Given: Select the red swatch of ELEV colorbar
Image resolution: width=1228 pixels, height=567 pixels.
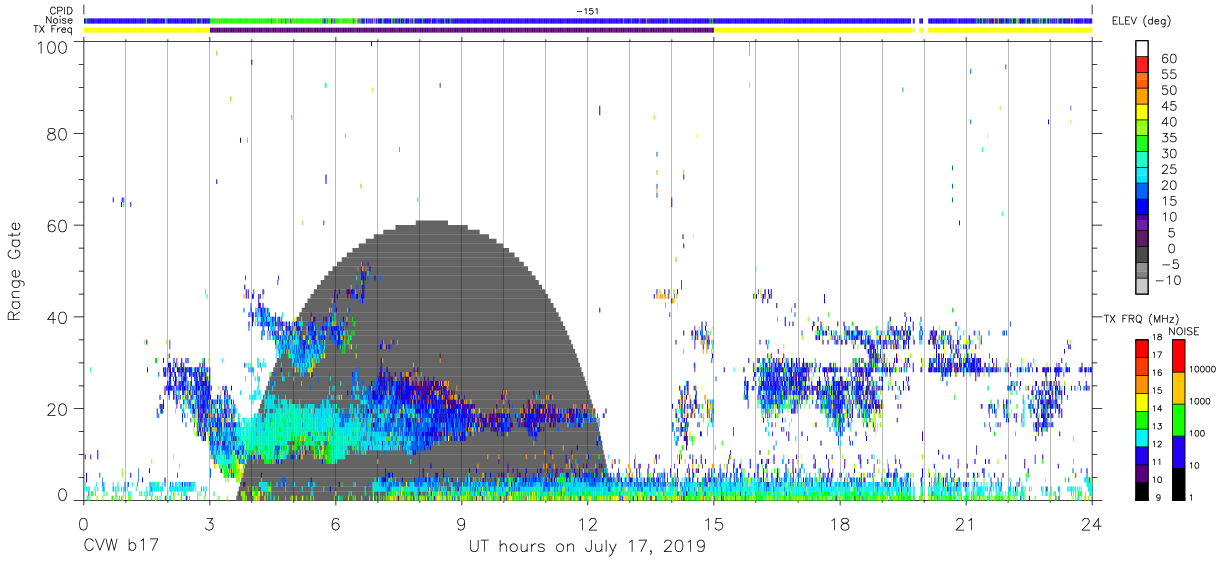Looking at the screenshot, I should tap(1141, 64).
